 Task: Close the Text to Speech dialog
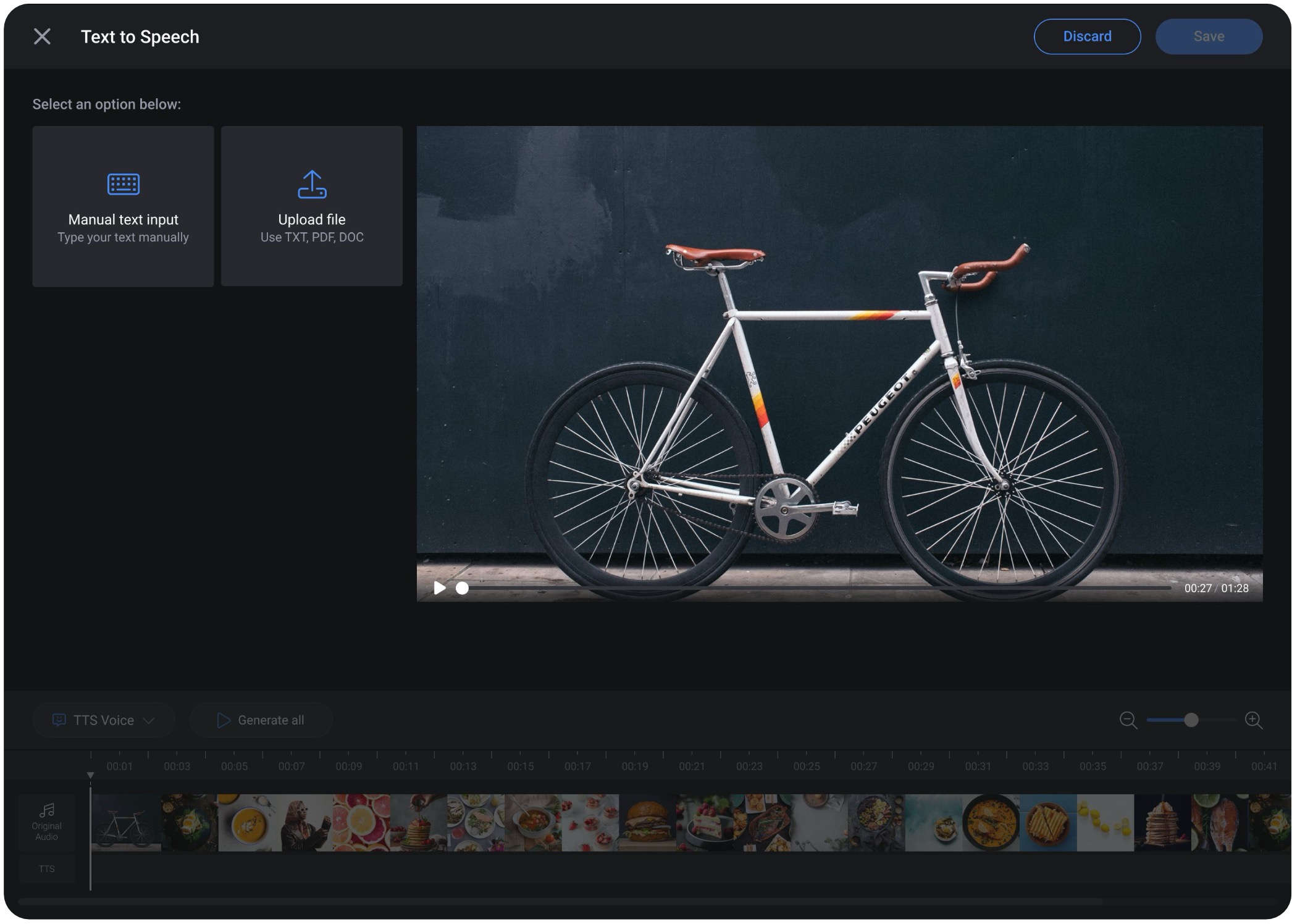tap(42, 36)
